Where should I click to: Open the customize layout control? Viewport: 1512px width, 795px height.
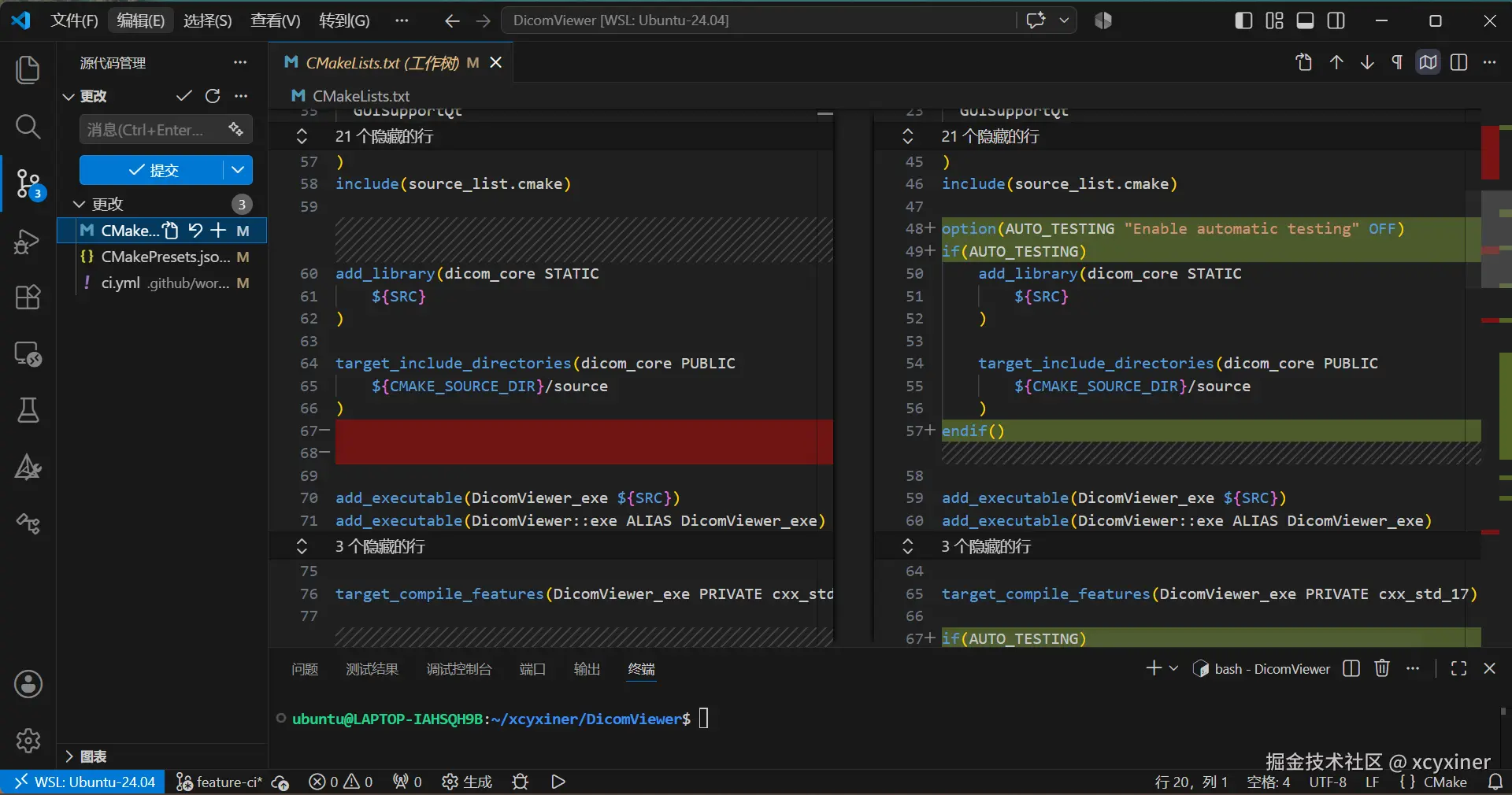(x=1274, y=20)
